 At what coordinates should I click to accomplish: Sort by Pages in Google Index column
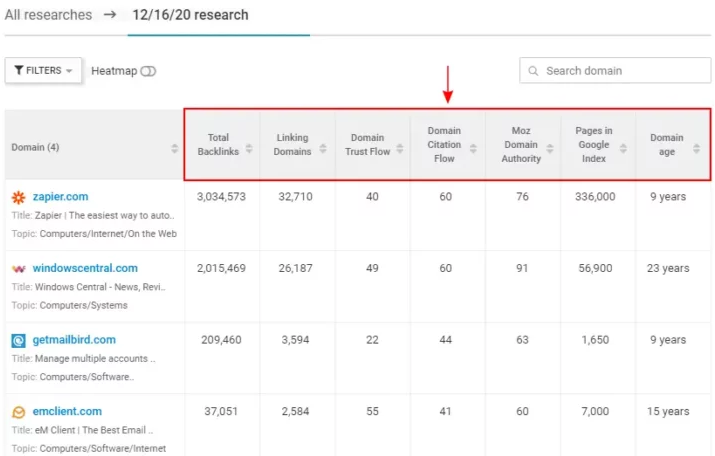[625, 150]
